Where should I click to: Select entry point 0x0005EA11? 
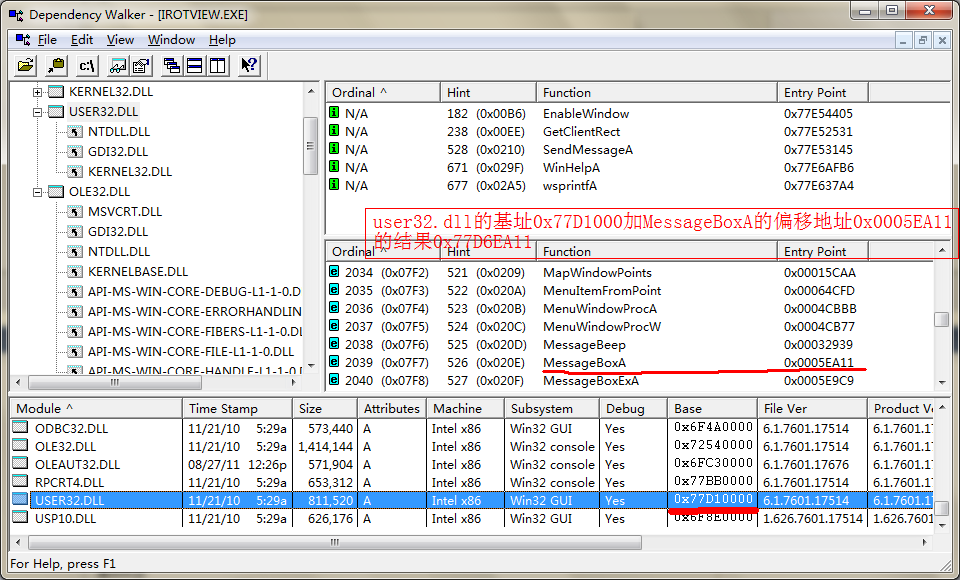tap(819, 363)
